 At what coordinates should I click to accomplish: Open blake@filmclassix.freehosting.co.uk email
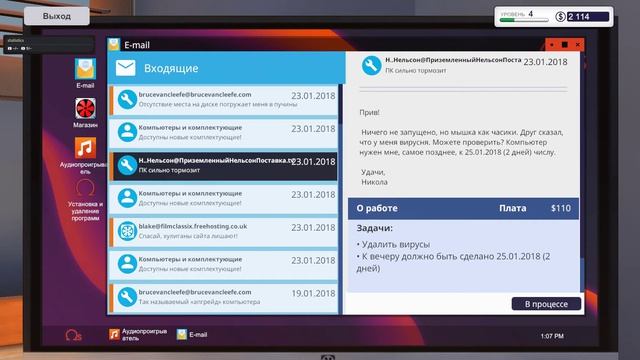tap(224, 231)
